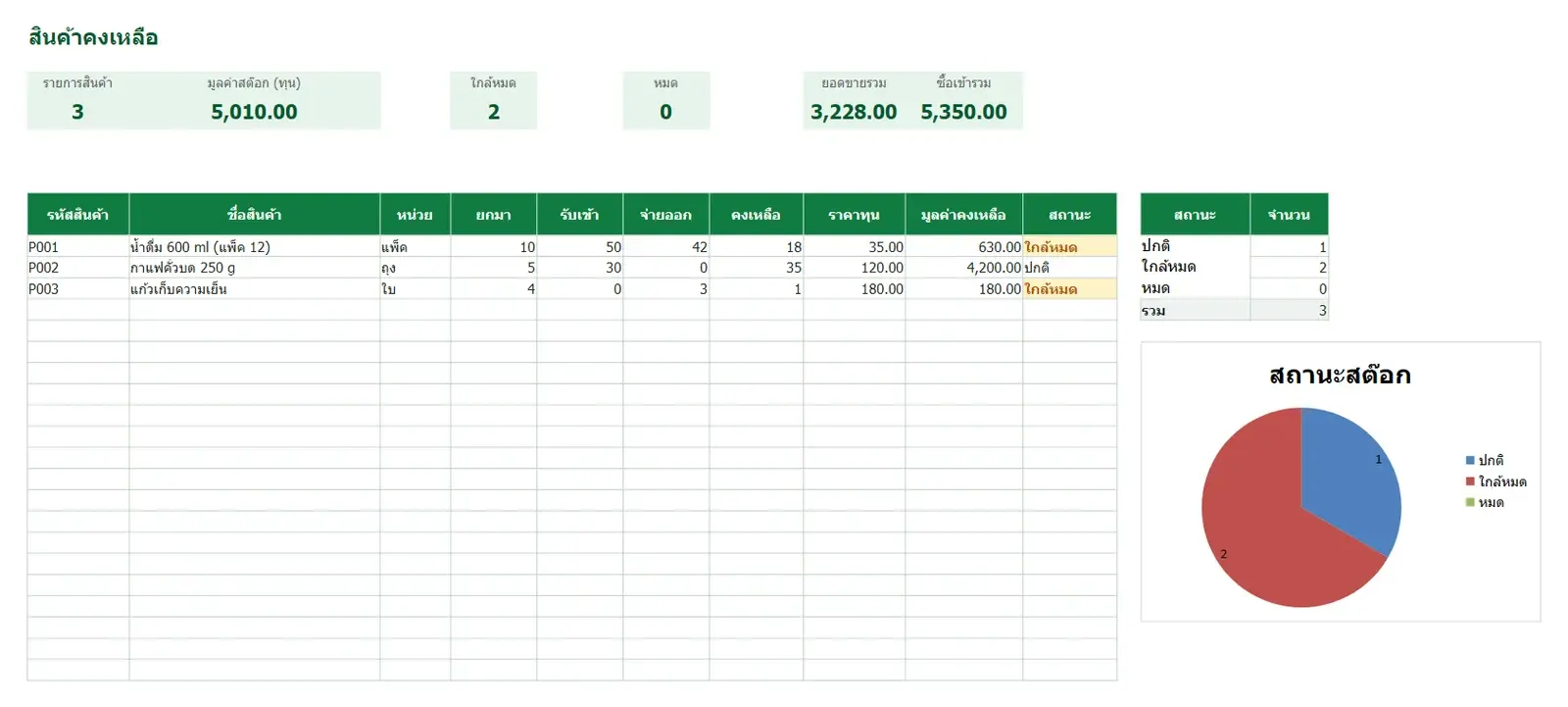Select the รวม row label in summary table
The image size is (1568, 707).
pyautogui.click(x=1196, y=310)
